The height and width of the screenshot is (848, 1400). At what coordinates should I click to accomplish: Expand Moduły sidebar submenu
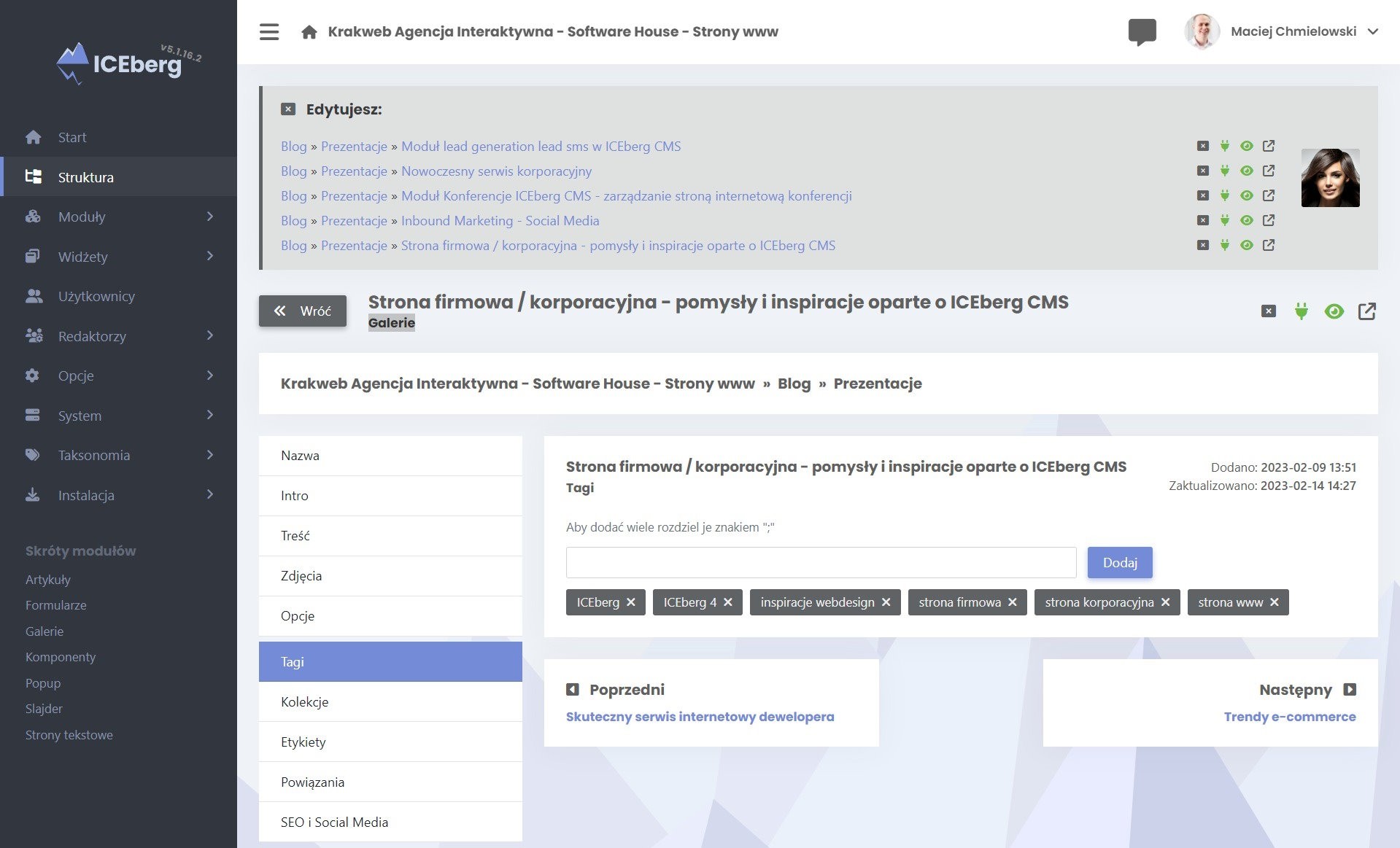coord(118,217)
